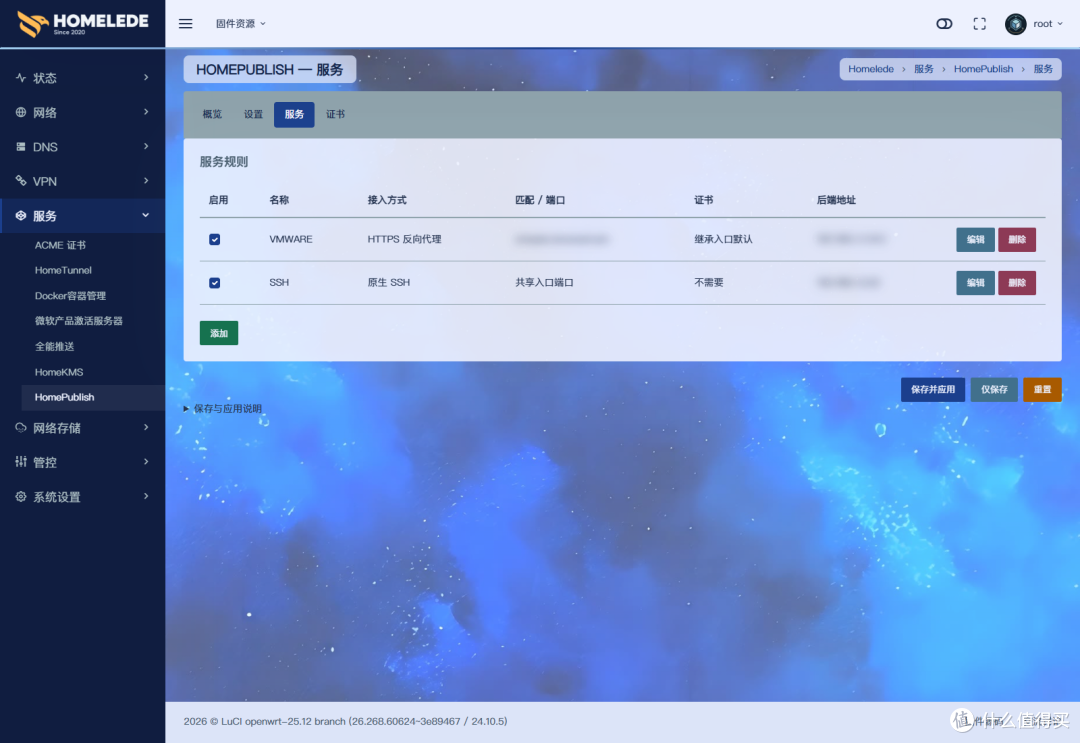This screenshot has height=743, width=1080.
Task: Expand the 系统设置 menu chevron
Action: [x=146, y=496]
